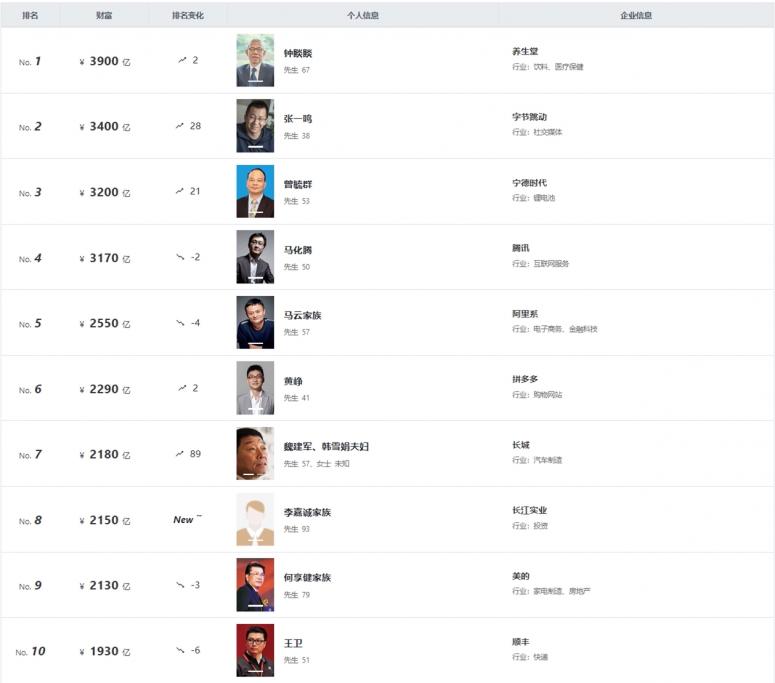Click the downward trend arrow beside -2
This screenshot has width=775, height=683.
click(180, 257)
